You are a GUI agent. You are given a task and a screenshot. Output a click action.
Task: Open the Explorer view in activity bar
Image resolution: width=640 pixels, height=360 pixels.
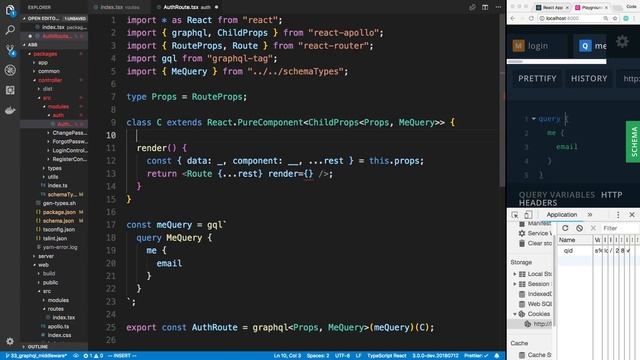pyautogui.click(x=10, y=10)
